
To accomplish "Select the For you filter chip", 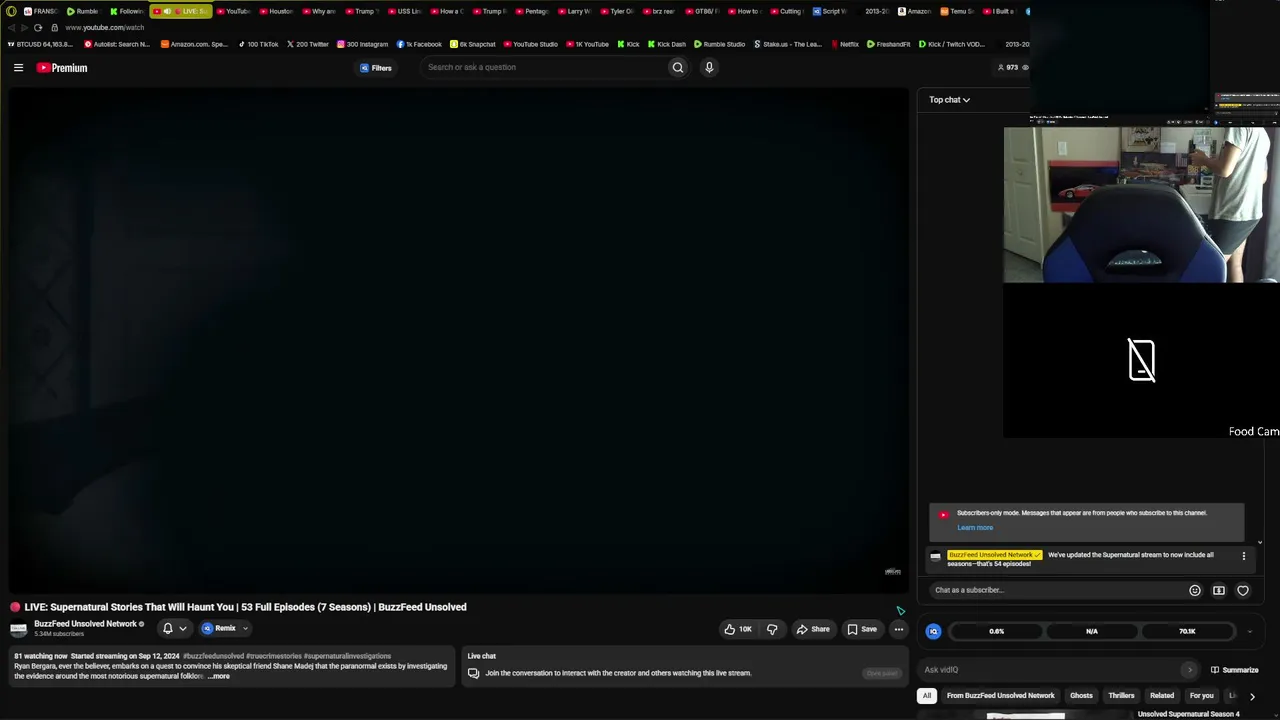I will 1202,696.
